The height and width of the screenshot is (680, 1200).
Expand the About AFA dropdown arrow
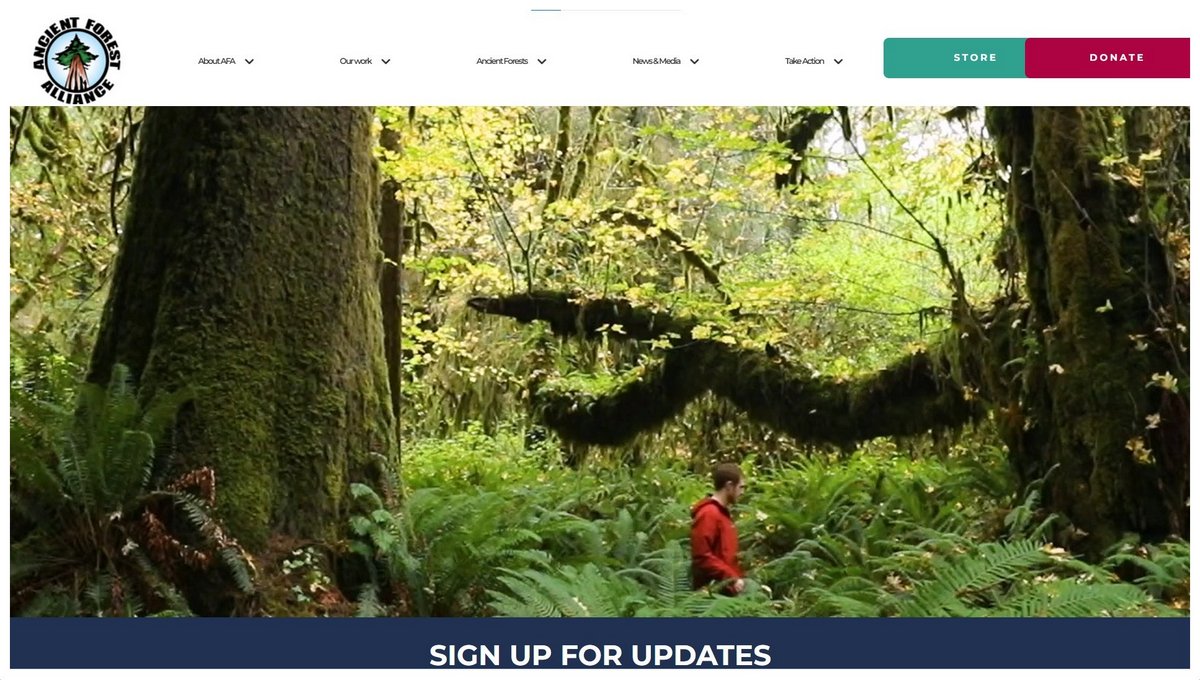[x=249, y=62]
